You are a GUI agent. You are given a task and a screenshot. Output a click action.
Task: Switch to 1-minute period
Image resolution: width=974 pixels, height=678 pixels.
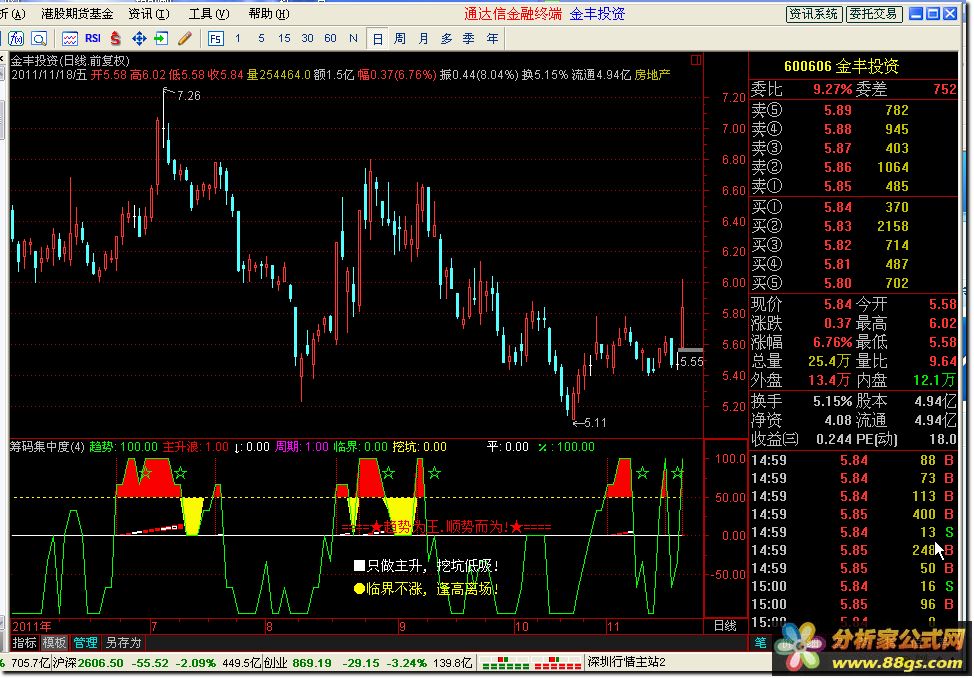pyautogui.click(x=238, y=39)
